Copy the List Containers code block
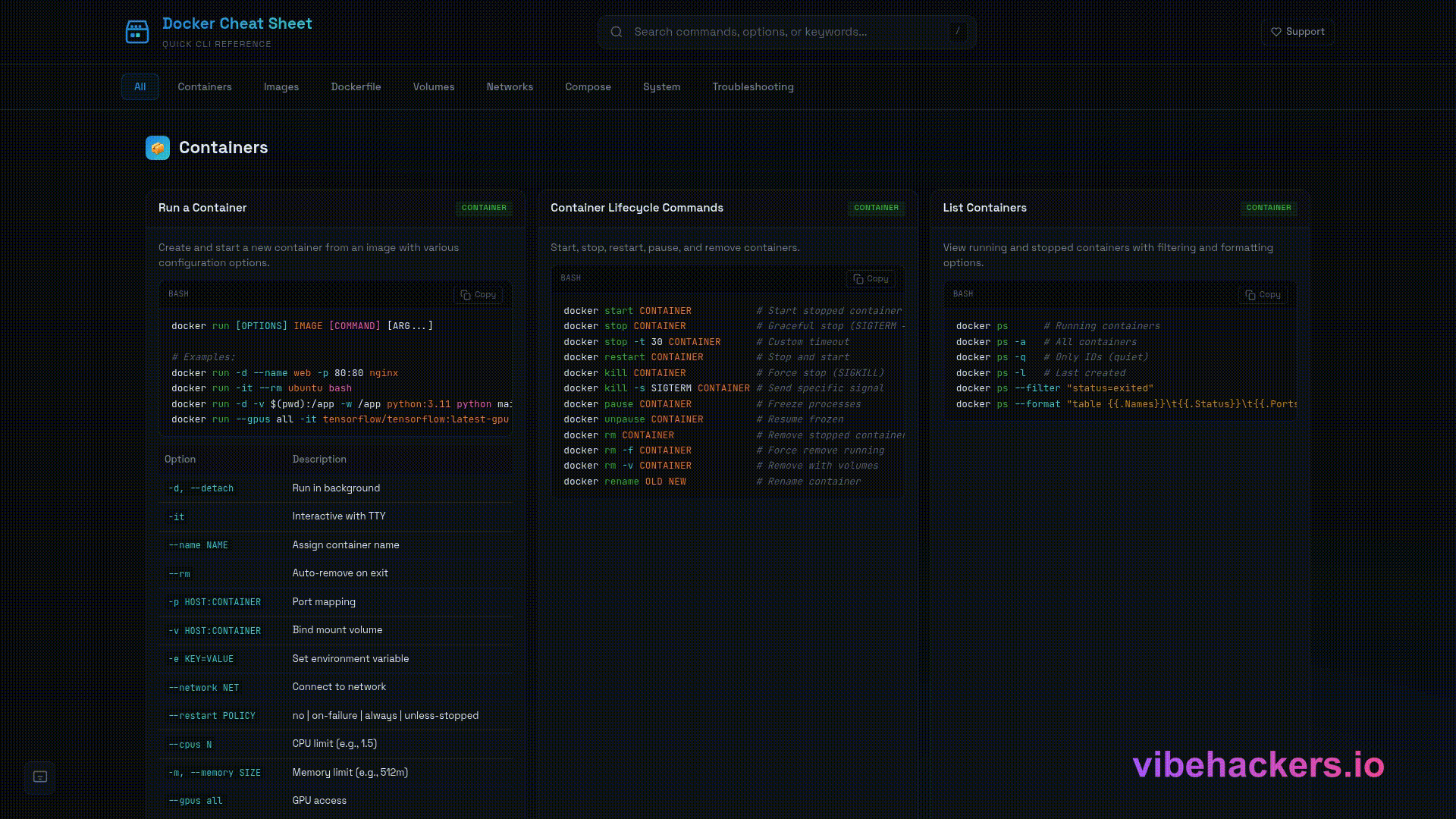 coord(1263,295)
